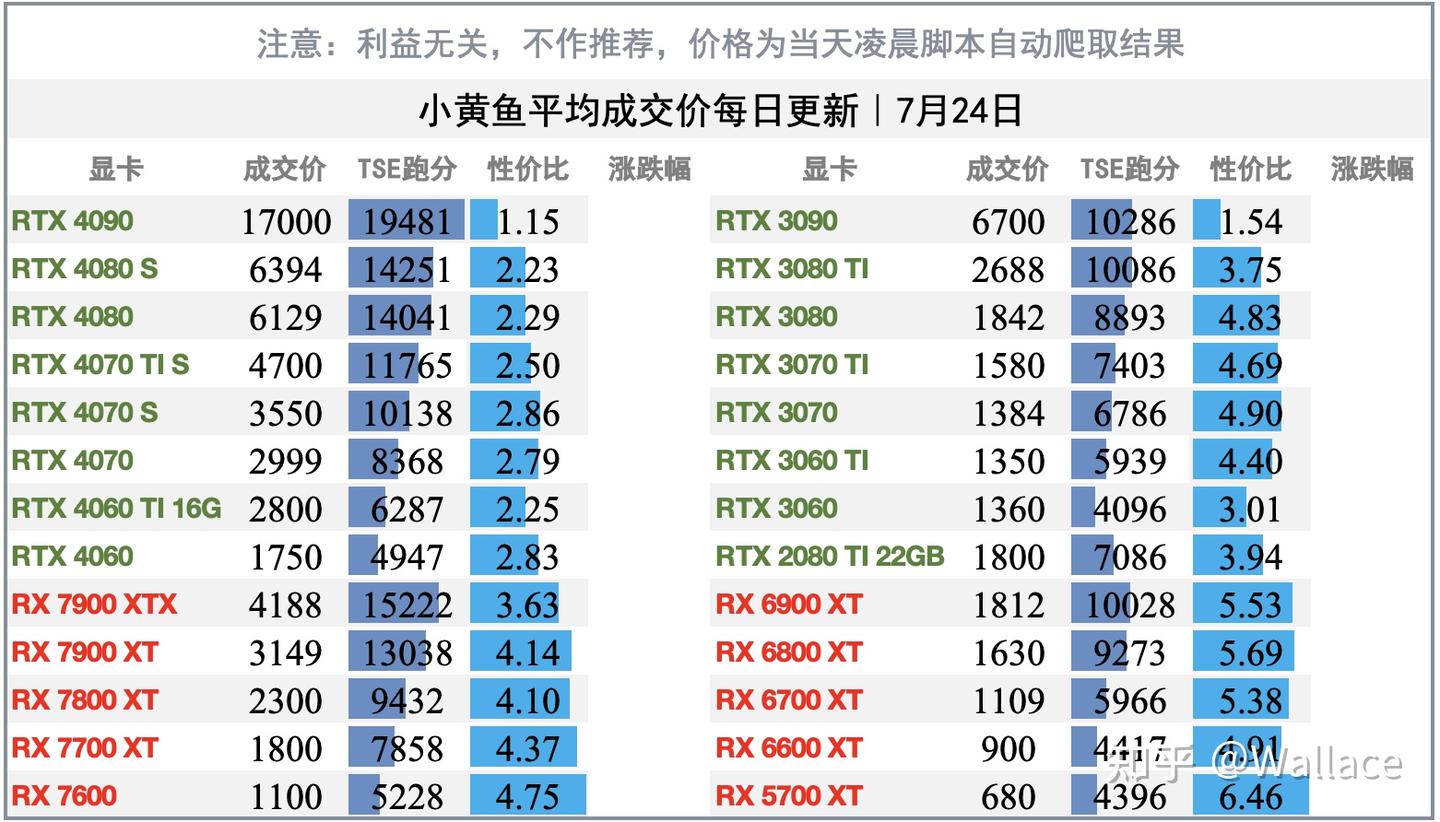Screen dimensions: 1440x822
Task: Click the RTX 4070 S card name
Action: [85, 413]
